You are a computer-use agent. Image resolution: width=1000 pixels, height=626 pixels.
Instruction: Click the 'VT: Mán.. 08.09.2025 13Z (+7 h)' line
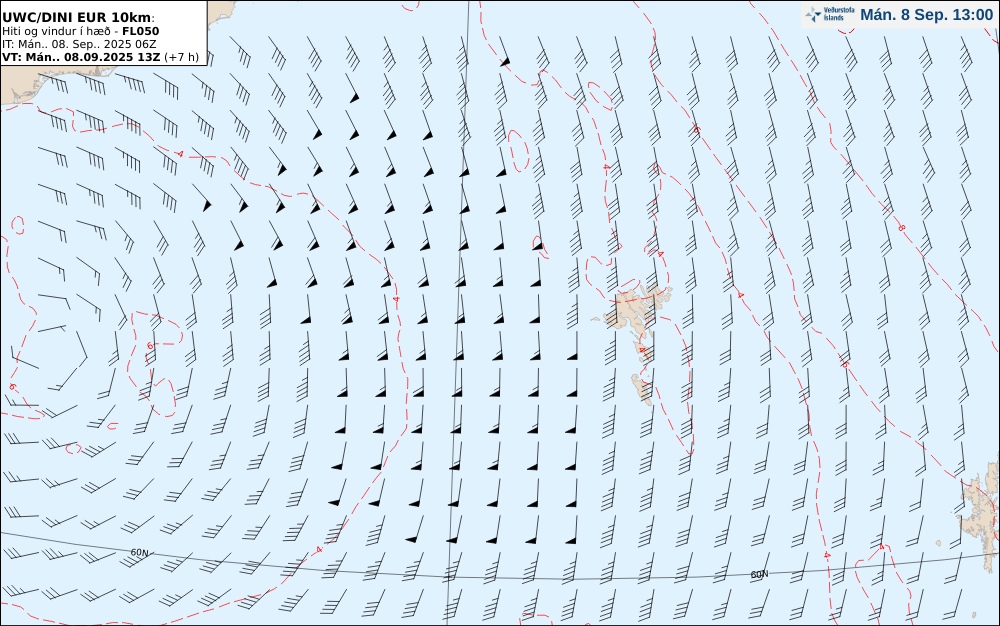coord(100,57)
